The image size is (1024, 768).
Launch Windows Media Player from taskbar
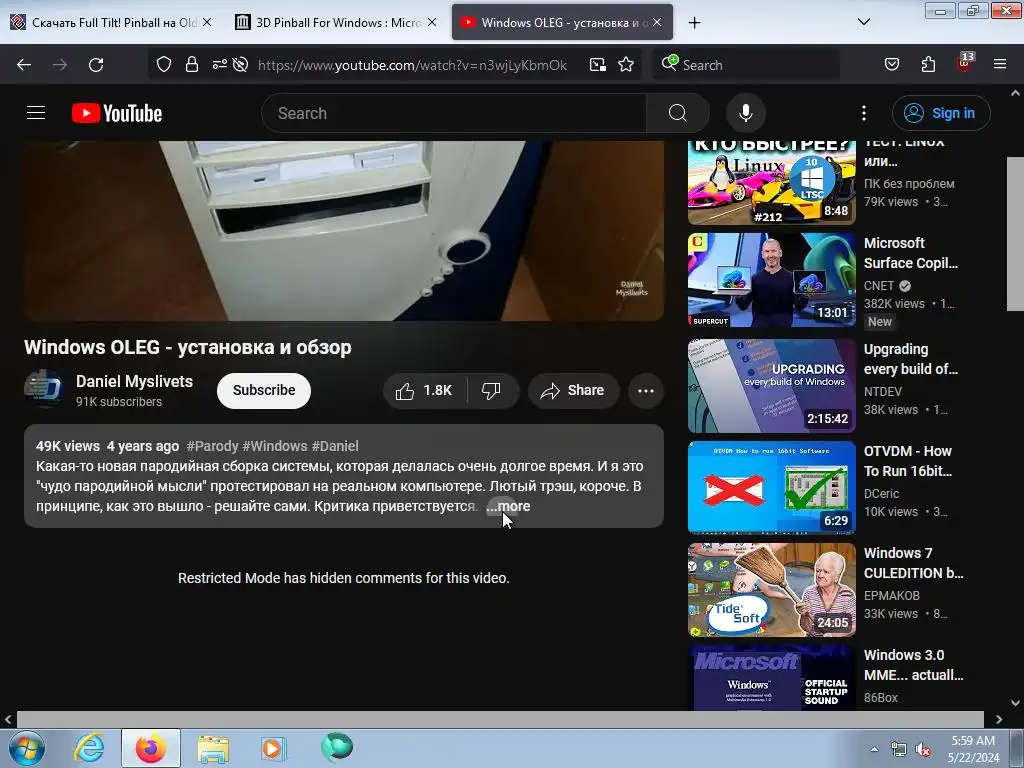(x=272, y=748)
